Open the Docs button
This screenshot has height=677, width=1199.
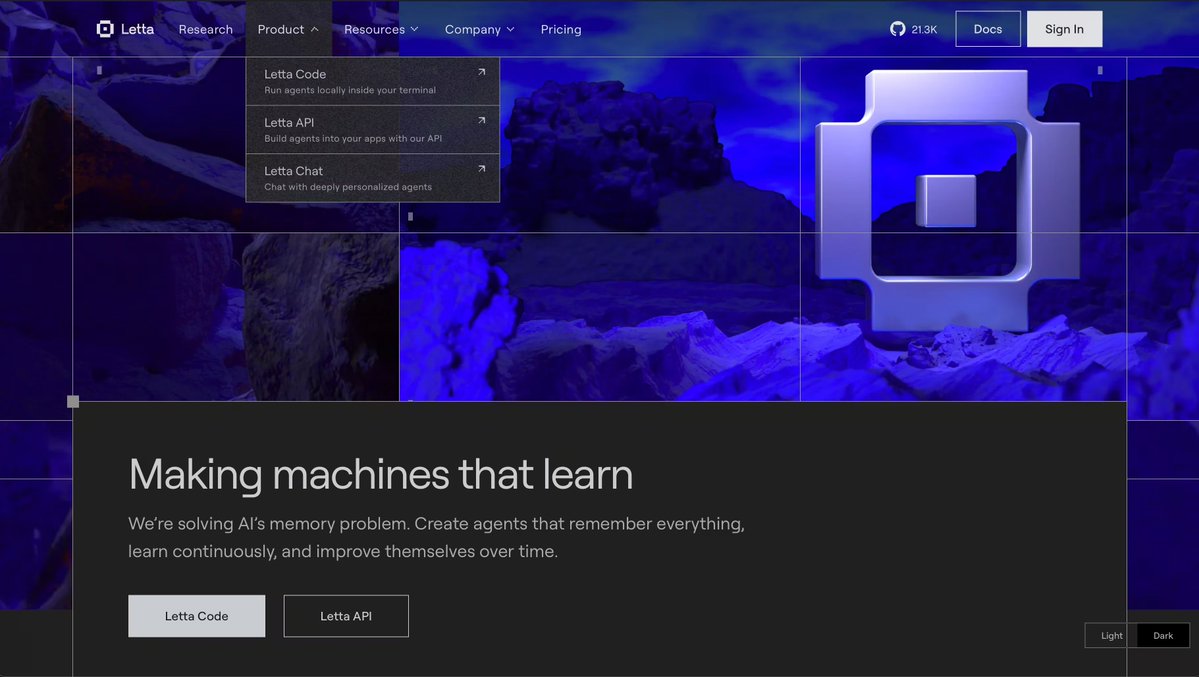[x=987, y=29]
